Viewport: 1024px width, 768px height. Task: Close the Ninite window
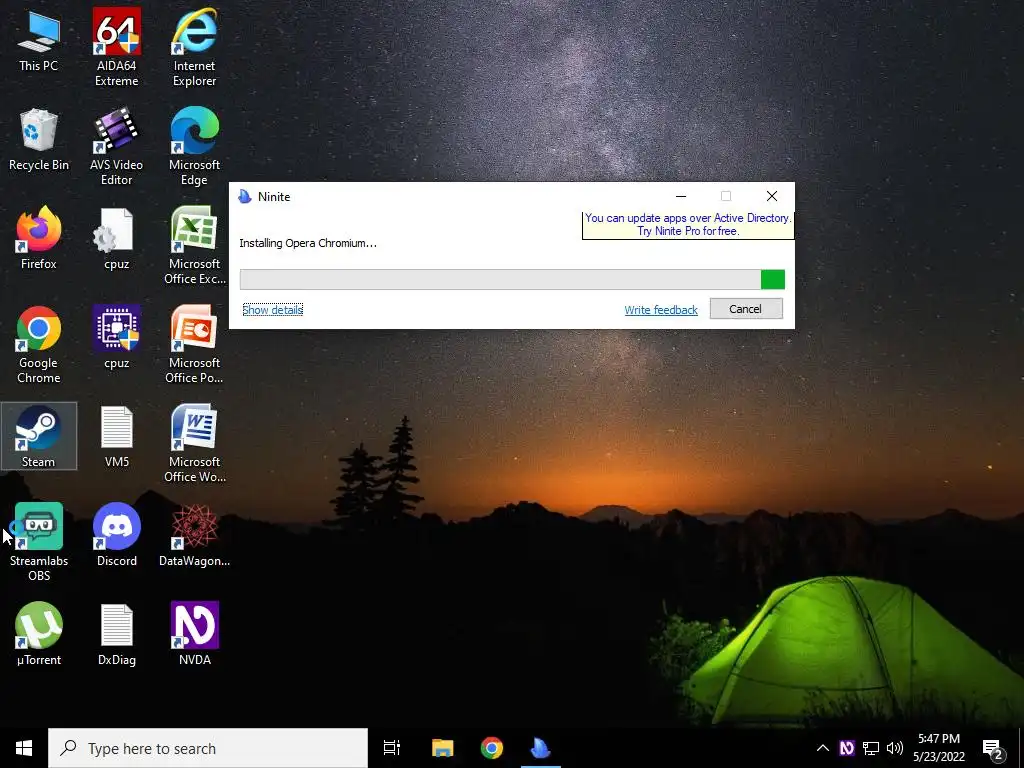click(x=771, y=196)
